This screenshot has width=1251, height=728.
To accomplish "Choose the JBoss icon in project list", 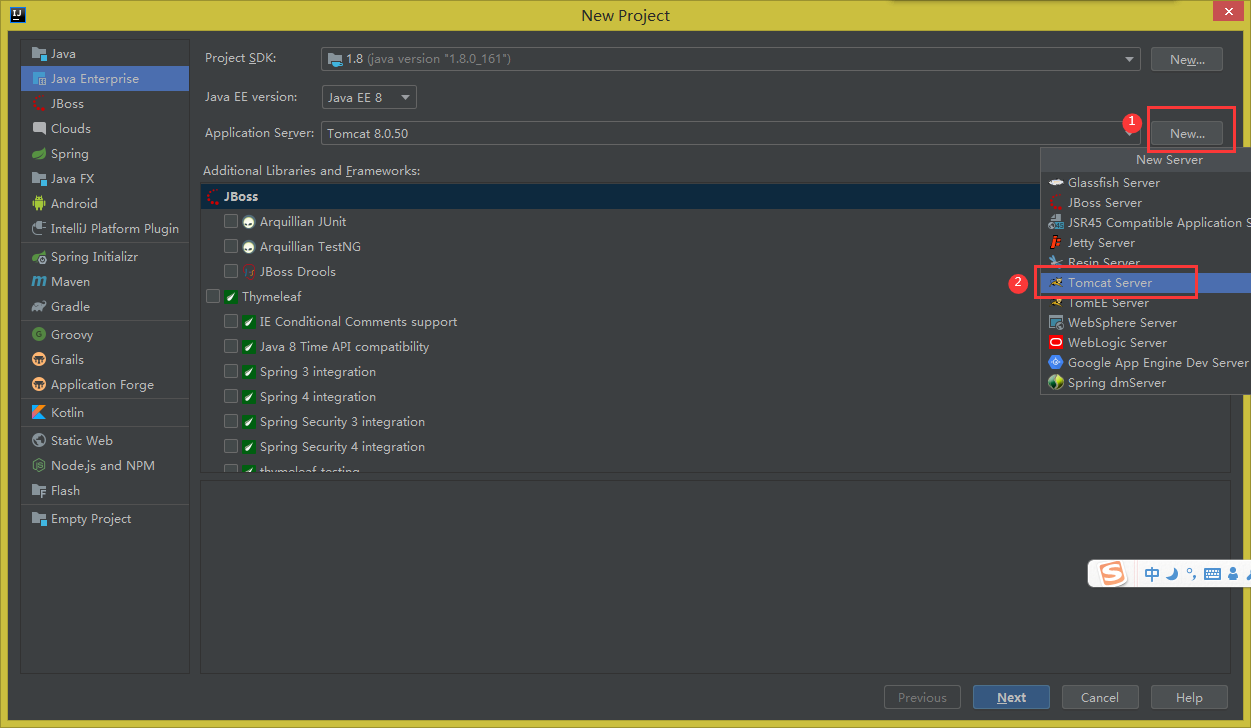I will (x=39, y=104).
